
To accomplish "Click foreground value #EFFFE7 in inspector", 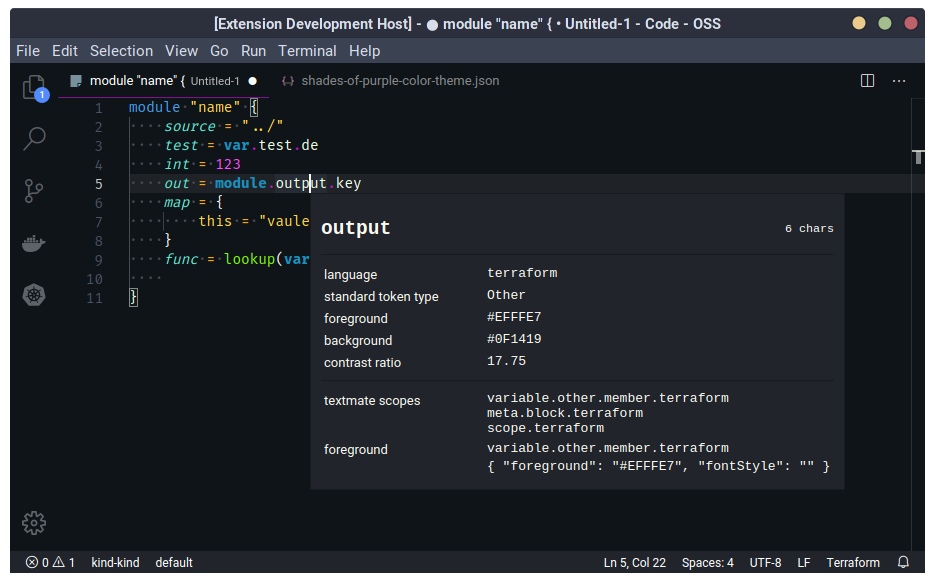I will coord(514,317).
